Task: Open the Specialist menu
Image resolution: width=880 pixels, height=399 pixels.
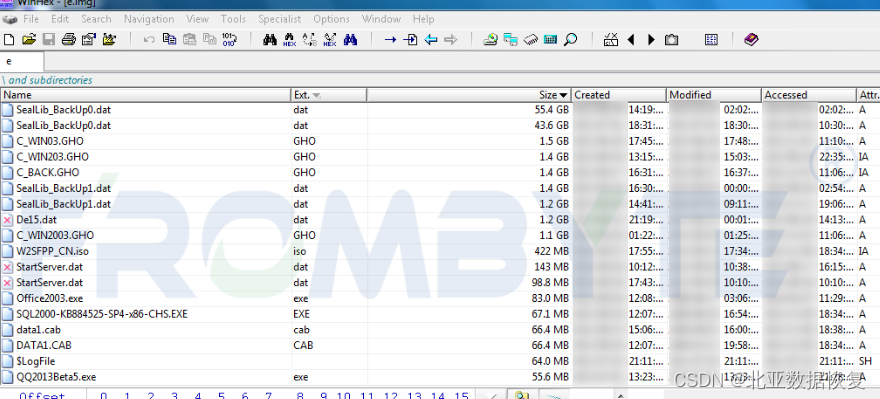Action: pos(279,19)
